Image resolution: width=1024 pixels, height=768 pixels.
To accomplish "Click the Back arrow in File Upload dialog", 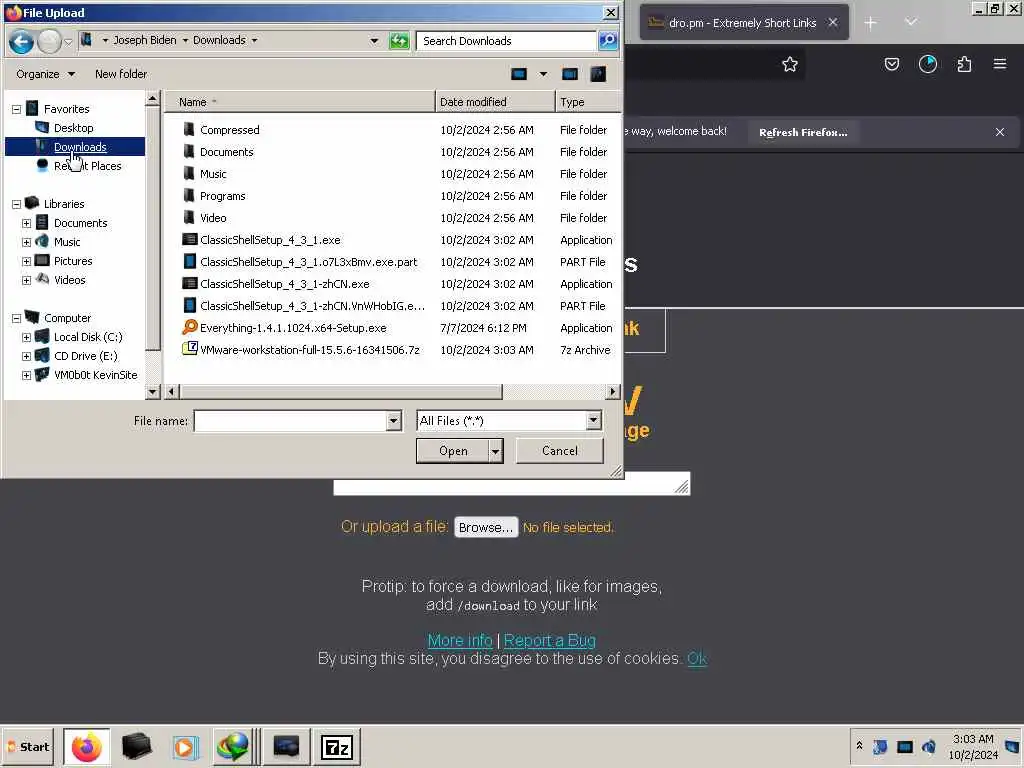I will [x=21, y=41].
